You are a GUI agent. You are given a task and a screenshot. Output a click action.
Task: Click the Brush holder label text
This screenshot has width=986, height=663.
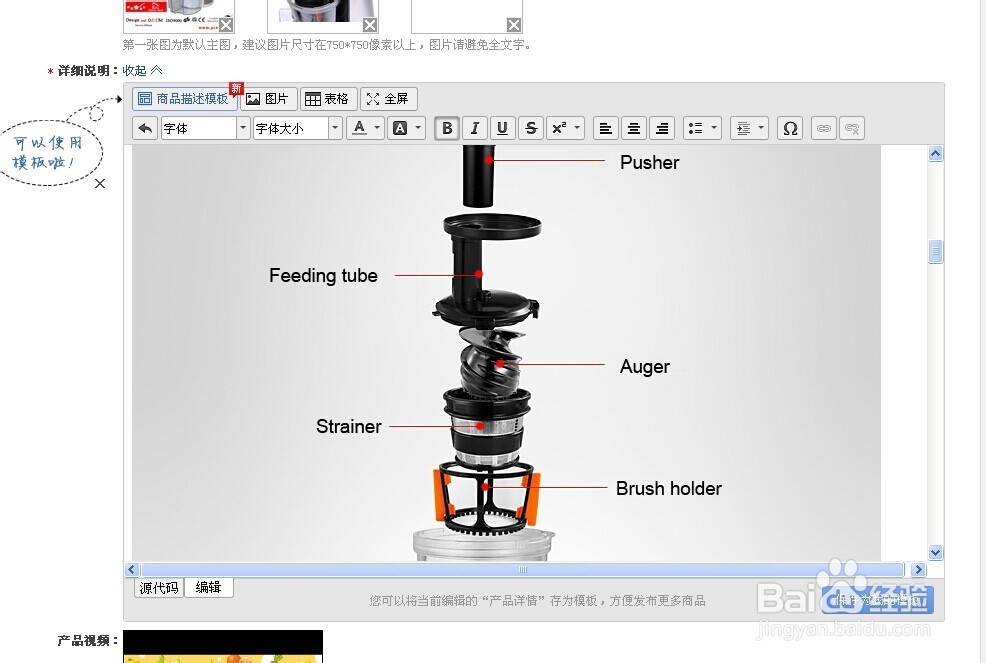[668, 488]
